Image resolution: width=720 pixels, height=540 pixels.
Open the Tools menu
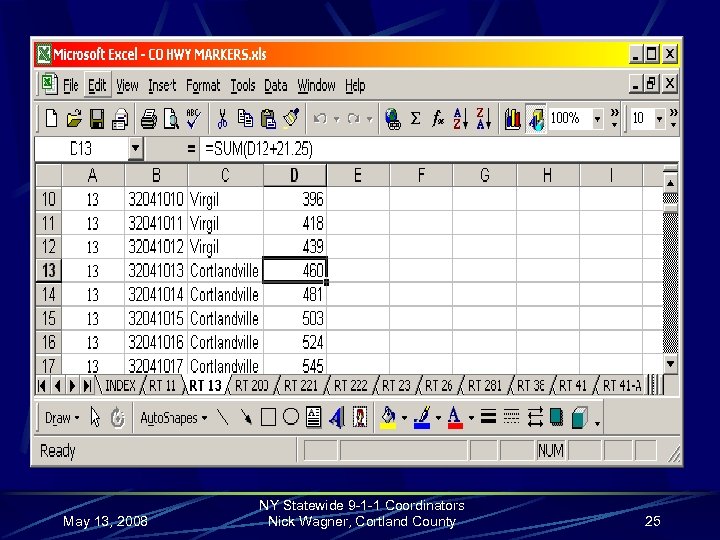(x=243, y=85)
